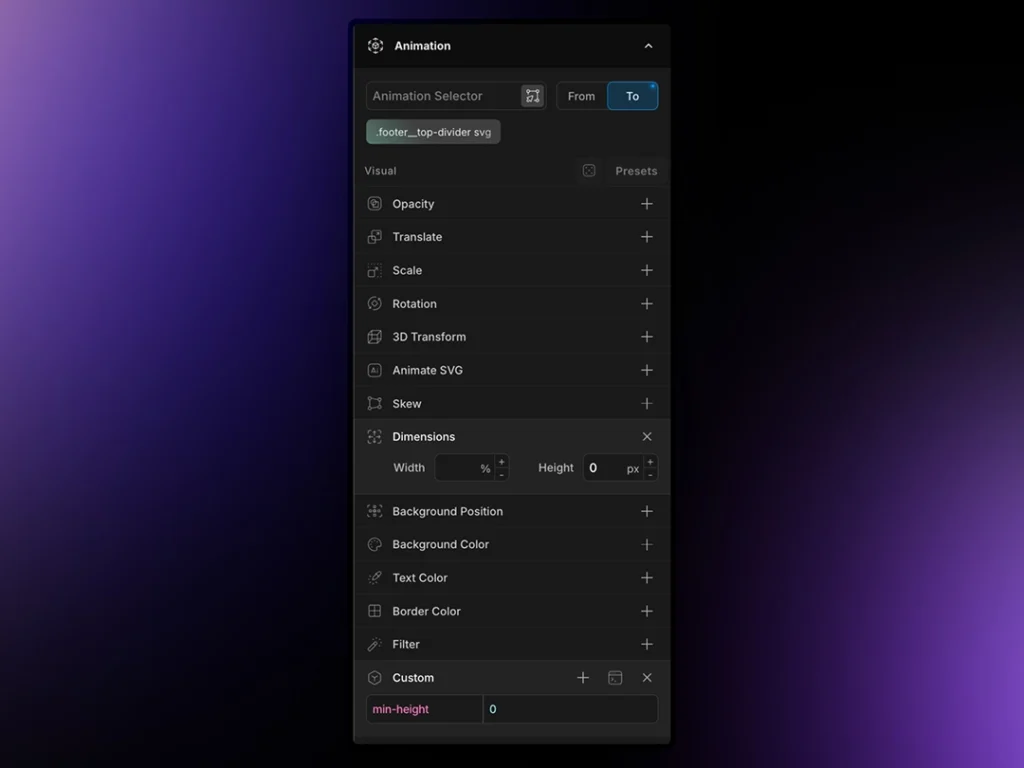Click the plus icon for Translate
1024x768 pixels.
[647, 237]
